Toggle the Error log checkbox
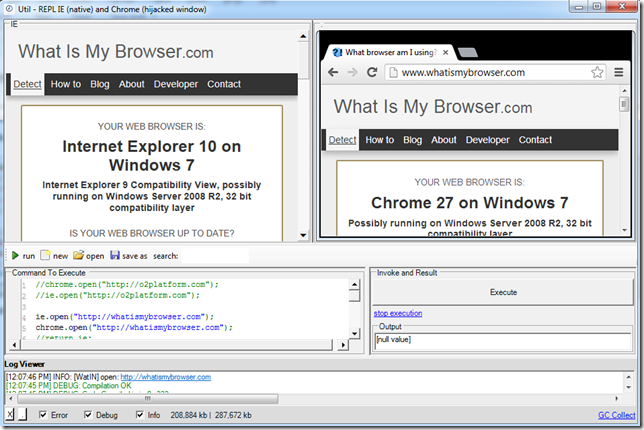644x430 pixels. pos(43,415)
